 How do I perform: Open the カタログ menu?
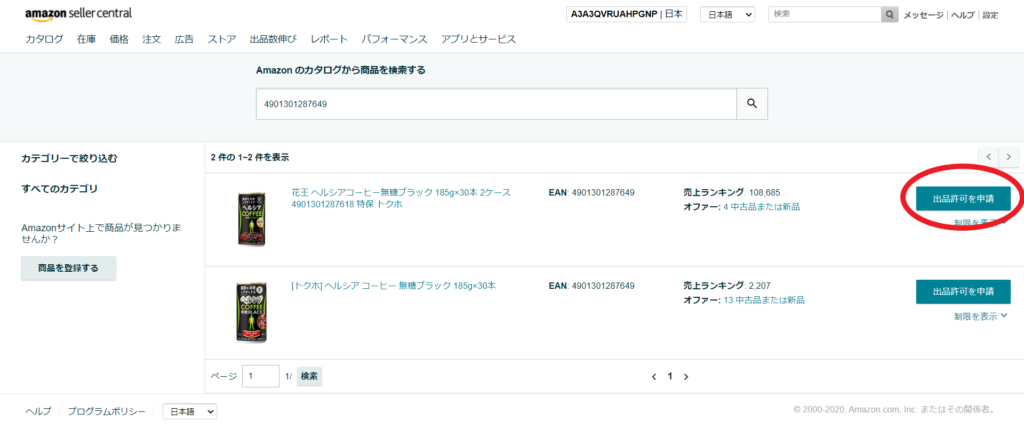(x=44, y=39)
